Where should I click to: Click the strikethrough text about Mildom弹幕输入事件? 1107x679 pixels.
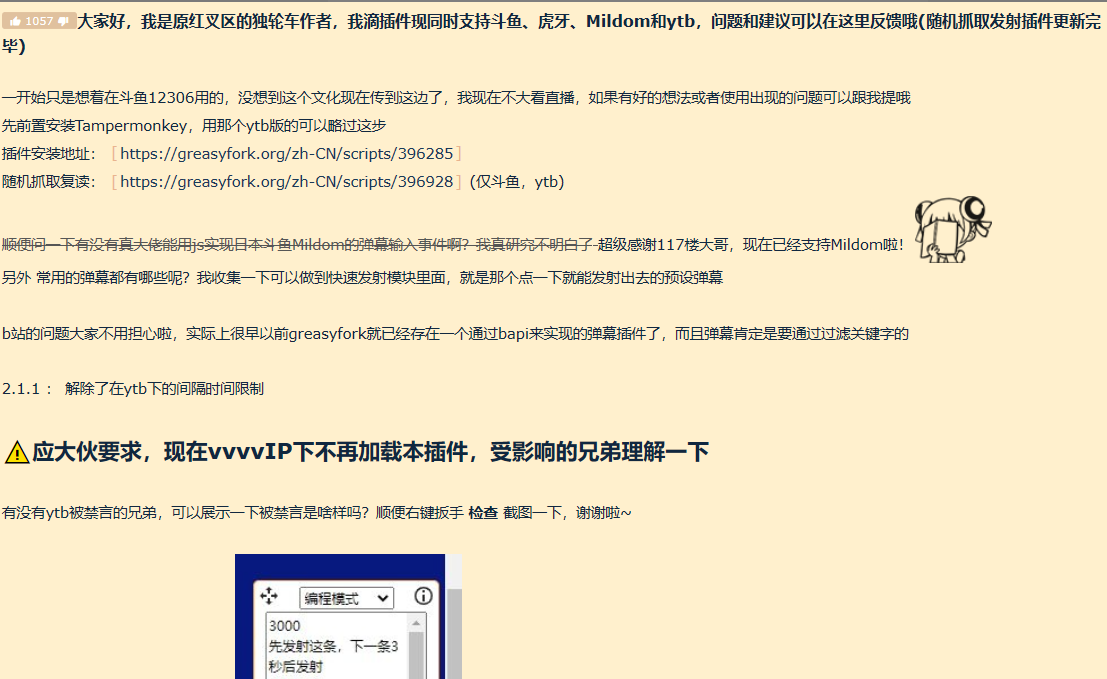coord(298,244)
